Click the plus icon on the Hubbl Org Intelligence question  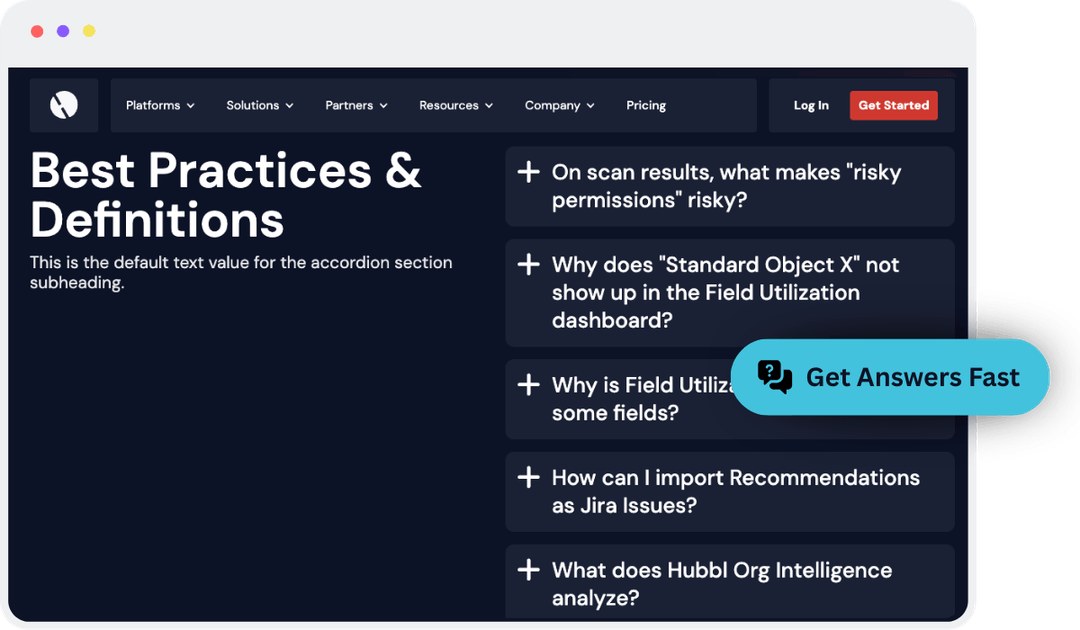pos(528,570)
